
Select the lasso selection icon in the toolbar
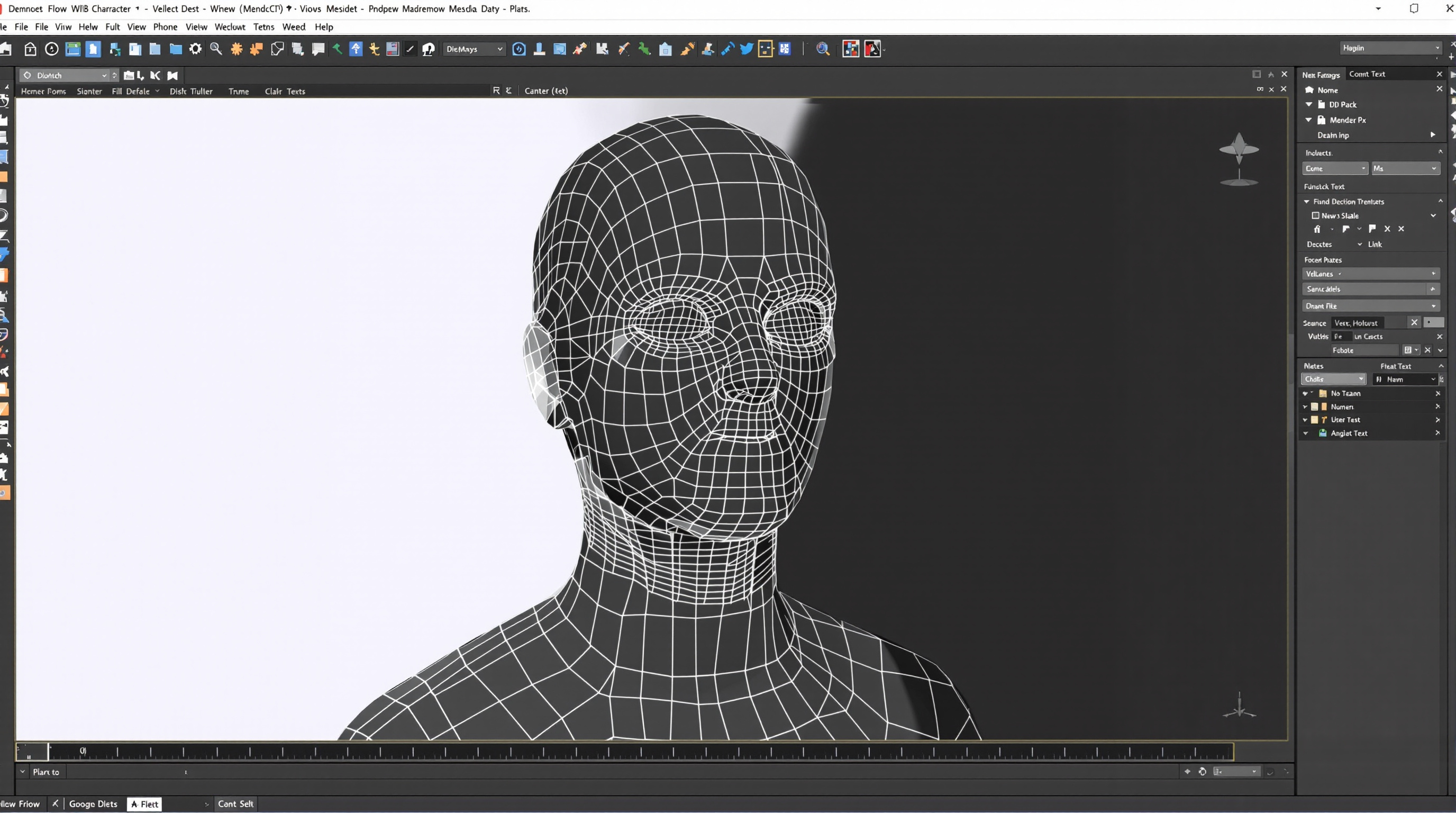point(278,49)
